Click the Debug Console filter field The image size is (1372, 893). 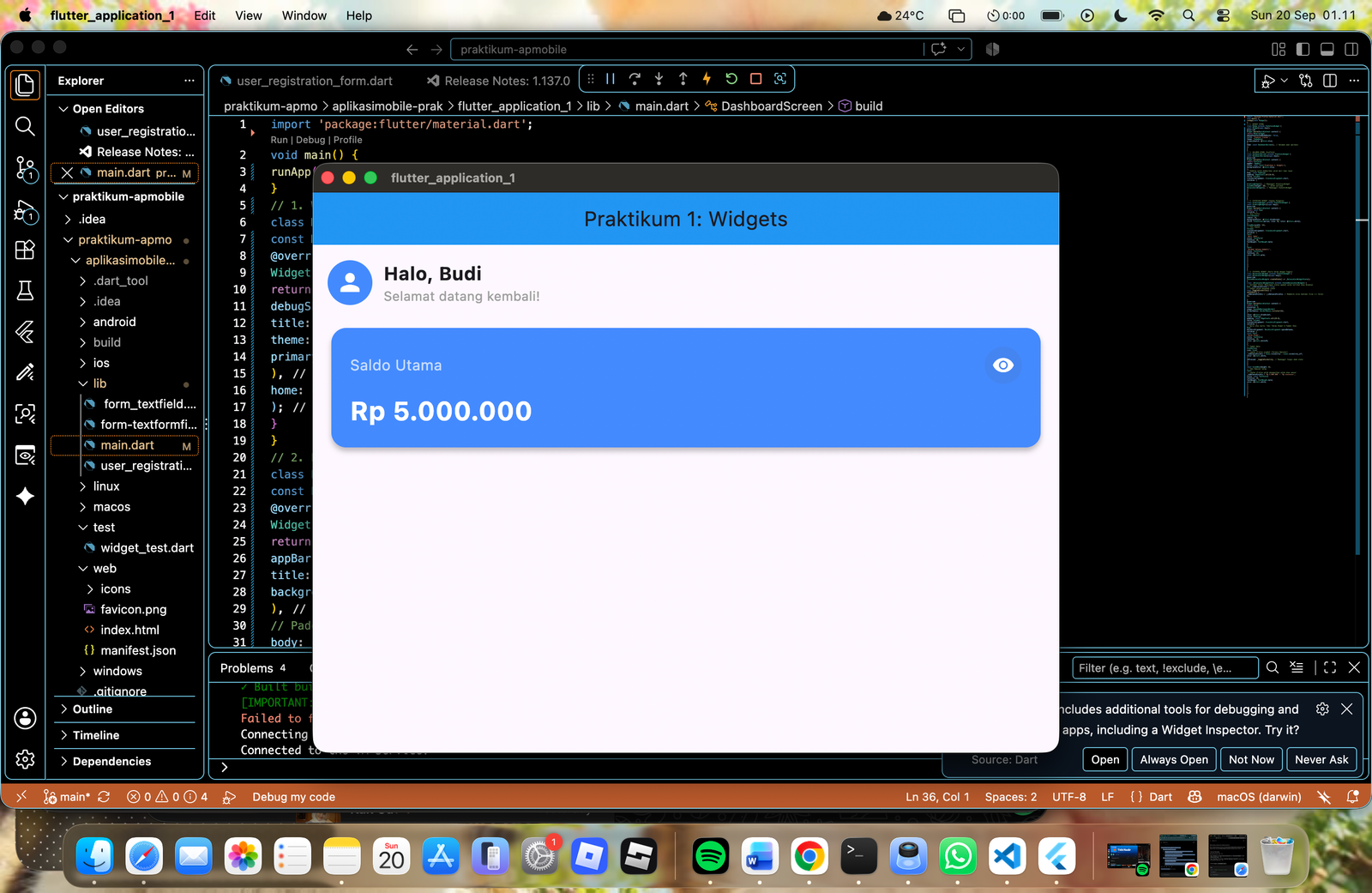tap(1164, 667)
